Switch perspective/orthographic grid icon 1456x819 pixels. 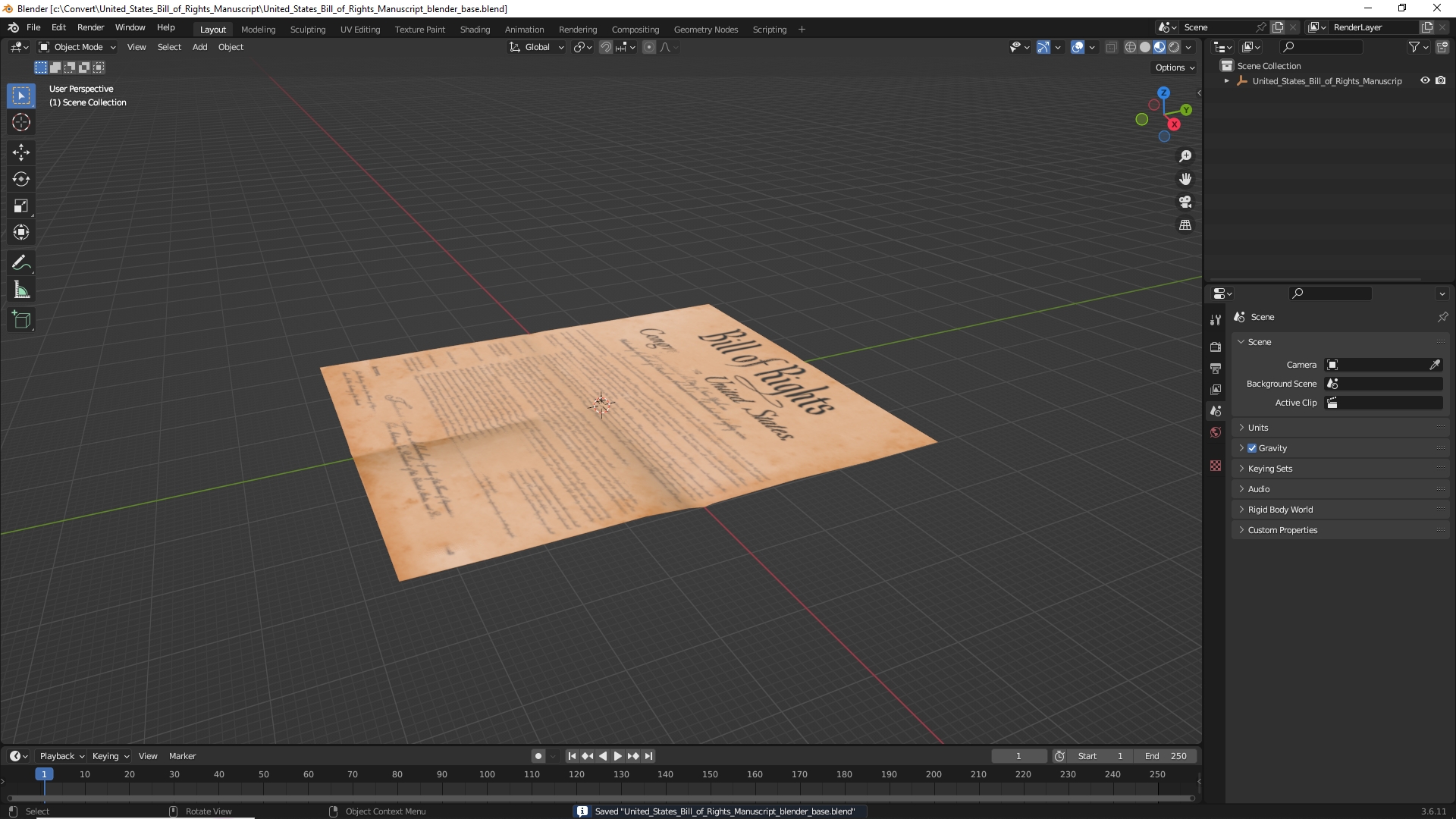[1185, 225]
